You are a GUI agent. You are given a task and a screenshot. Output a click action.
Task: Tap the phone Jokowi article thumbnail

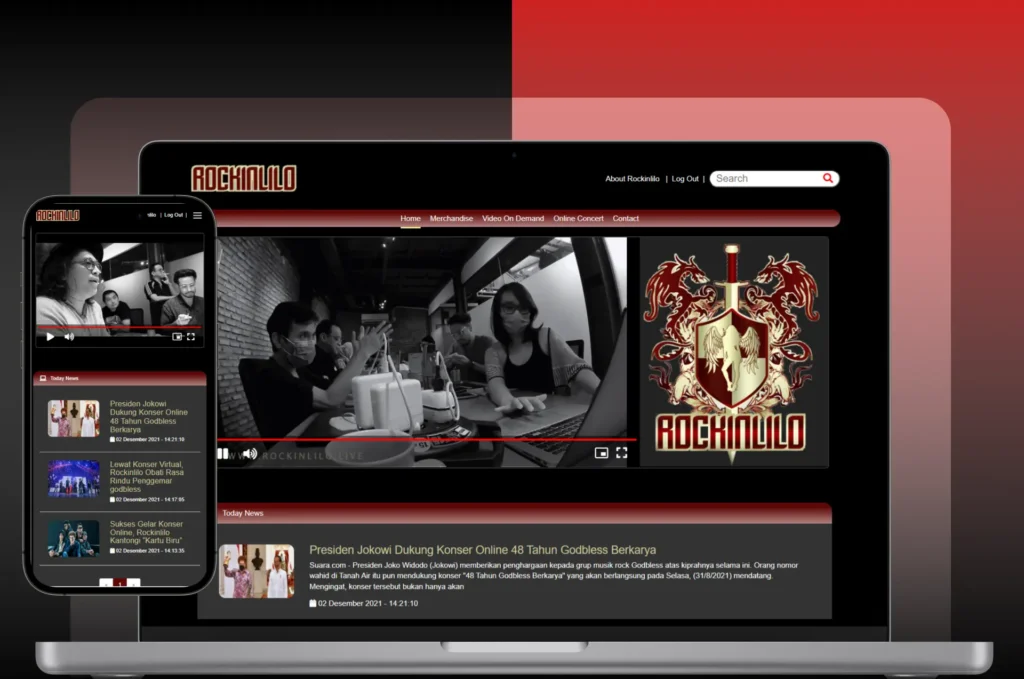[x=74, y=418]
